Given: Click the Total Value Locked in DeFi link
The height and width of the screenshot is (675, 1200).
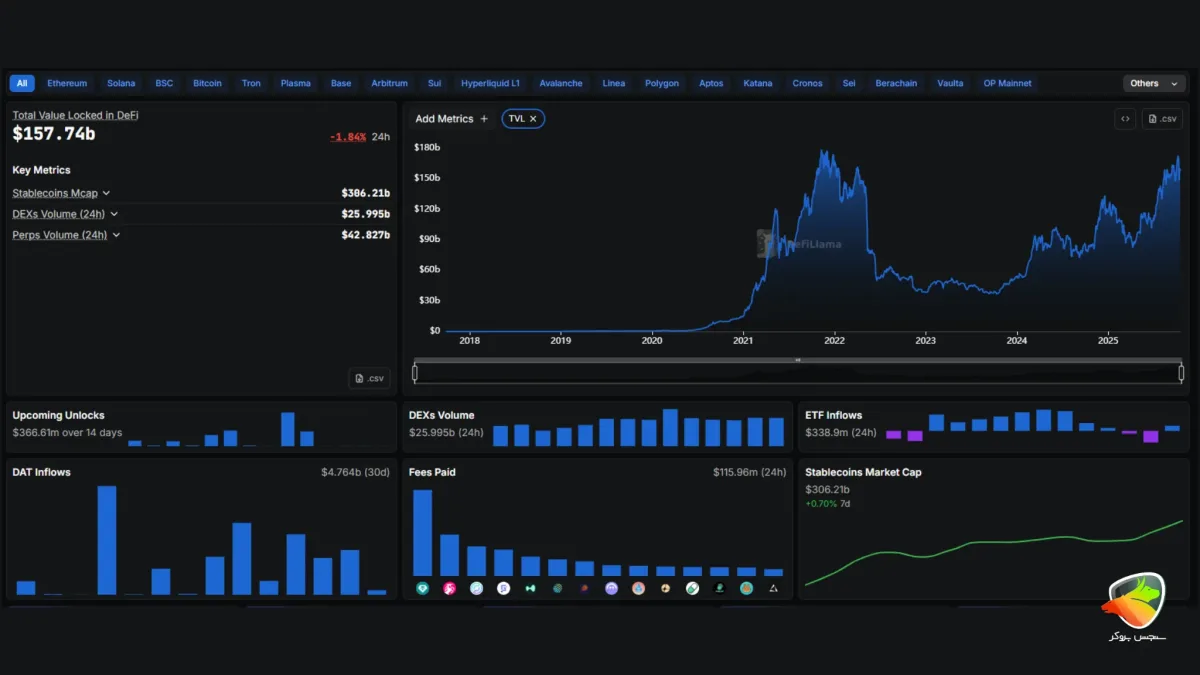Looking at the screenshot, I should (x=75, y=116).
